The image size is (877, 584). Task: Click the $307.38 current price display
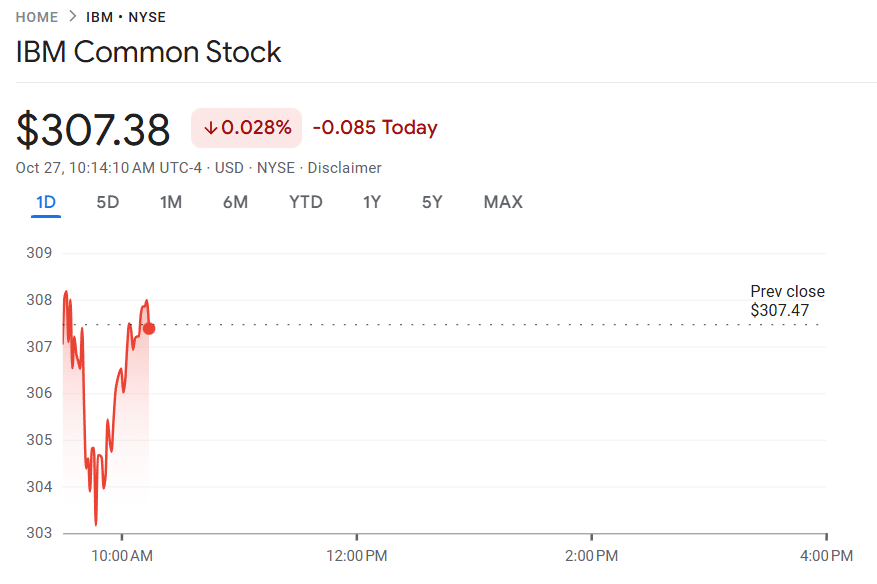pyautogui.click(x=93, y=128)
